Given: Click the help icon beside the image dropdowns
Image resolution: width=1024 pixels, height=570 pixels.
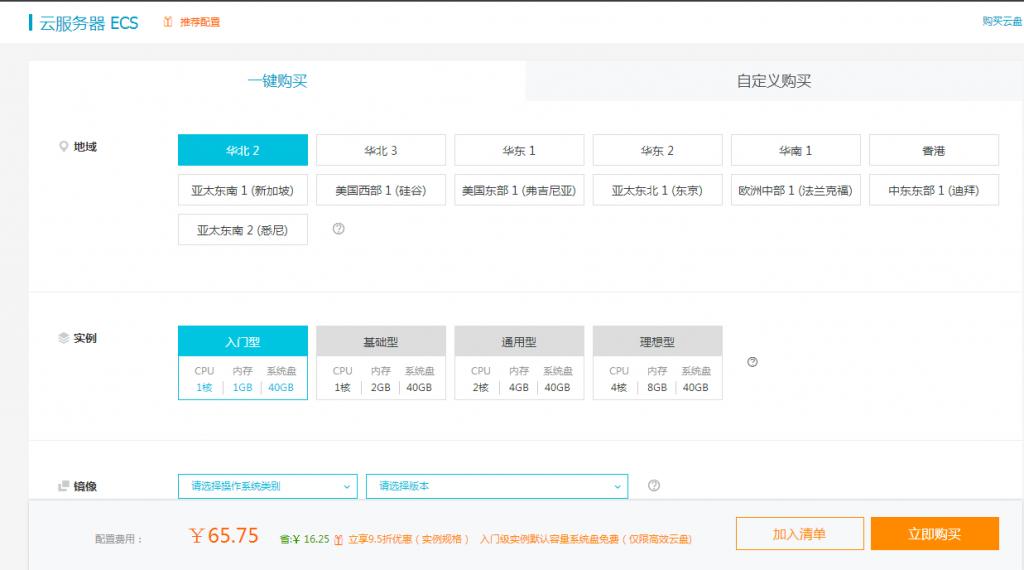Looking at the screenshot, I should pos(654,485).
